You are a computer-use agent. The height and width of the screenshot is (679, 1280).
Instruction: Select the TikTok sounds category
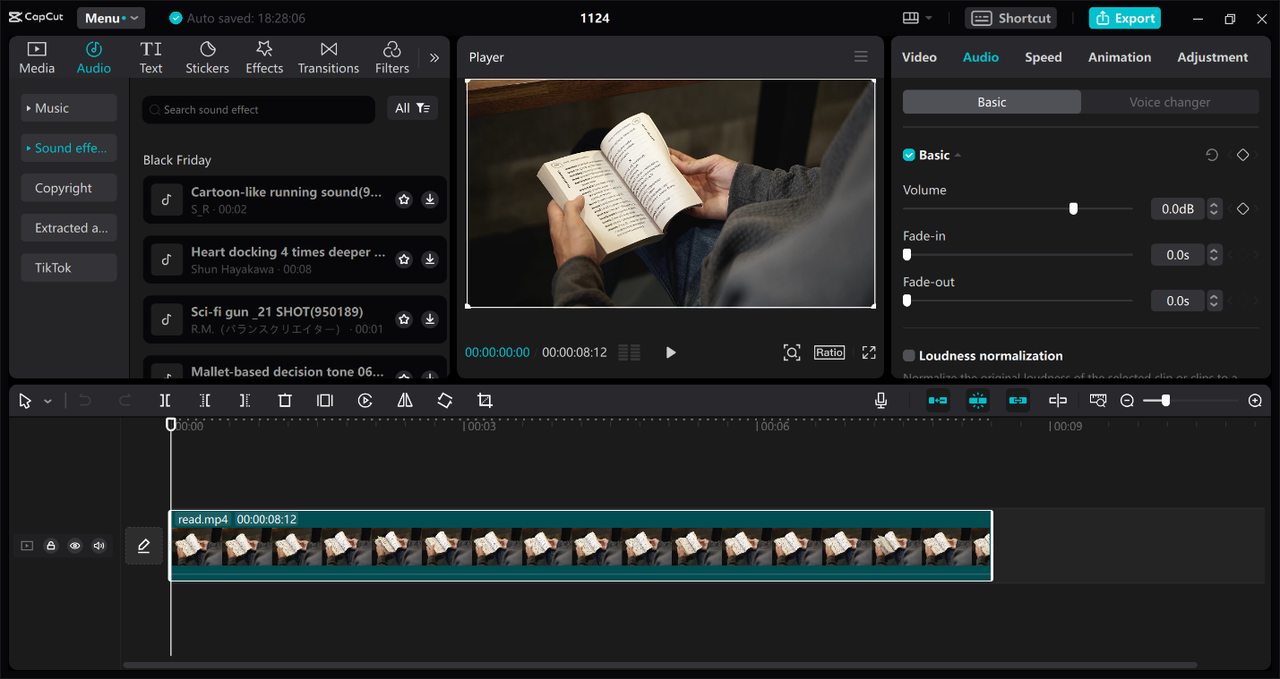tap(69, 268)
